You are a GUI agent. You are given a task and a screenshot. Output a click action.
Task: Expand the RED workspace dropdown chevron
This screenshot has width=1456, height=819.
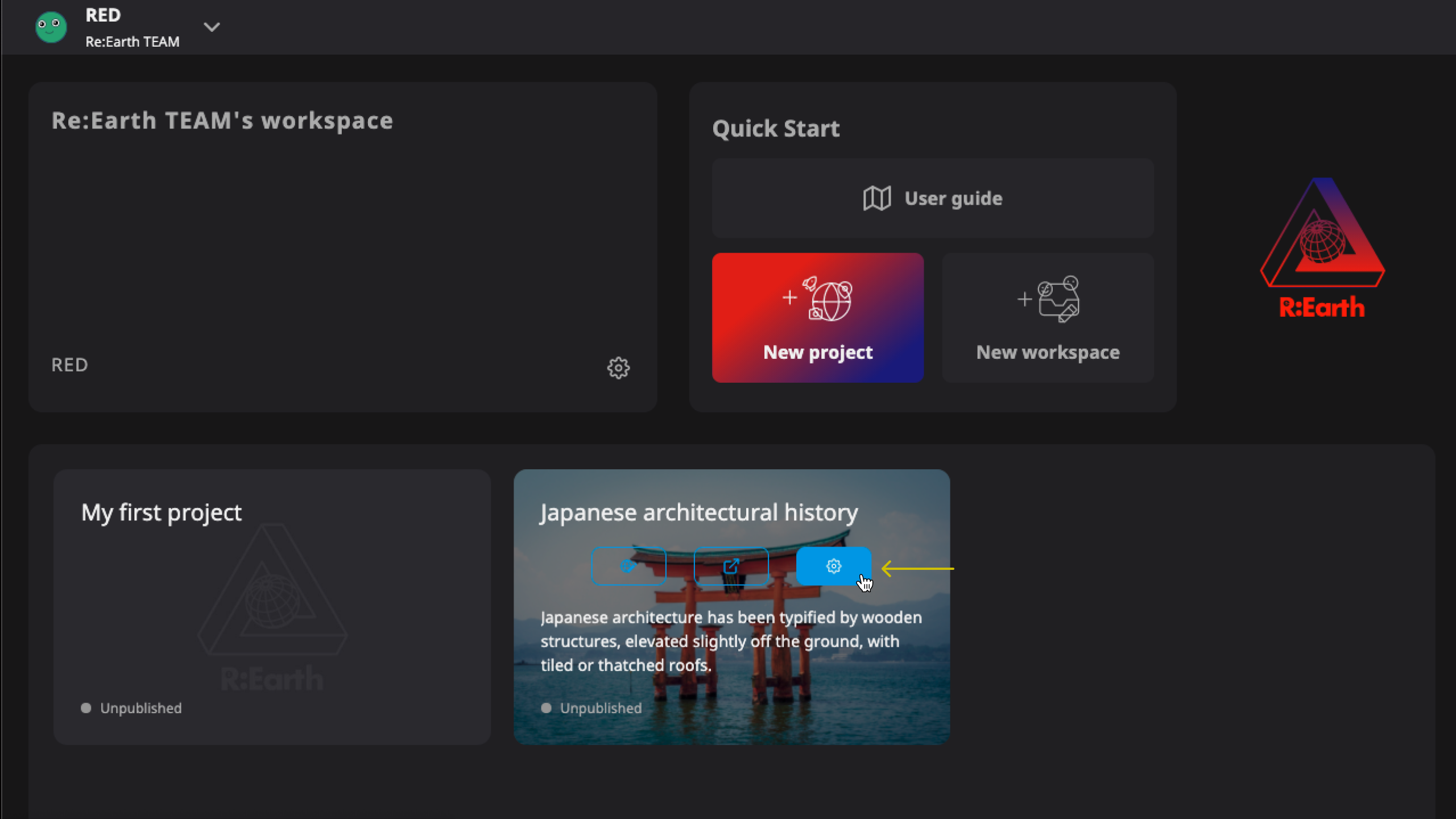(212, 27)
